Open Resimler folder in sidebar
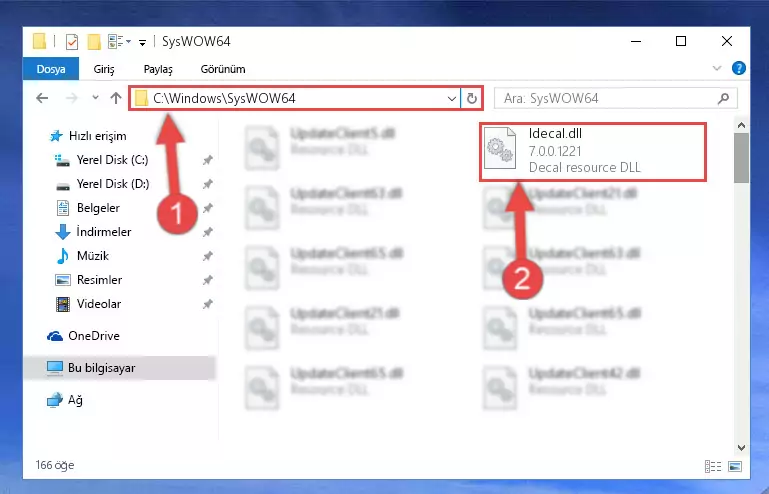Screen dimensions: 769x494 click(x=99, y=280)
